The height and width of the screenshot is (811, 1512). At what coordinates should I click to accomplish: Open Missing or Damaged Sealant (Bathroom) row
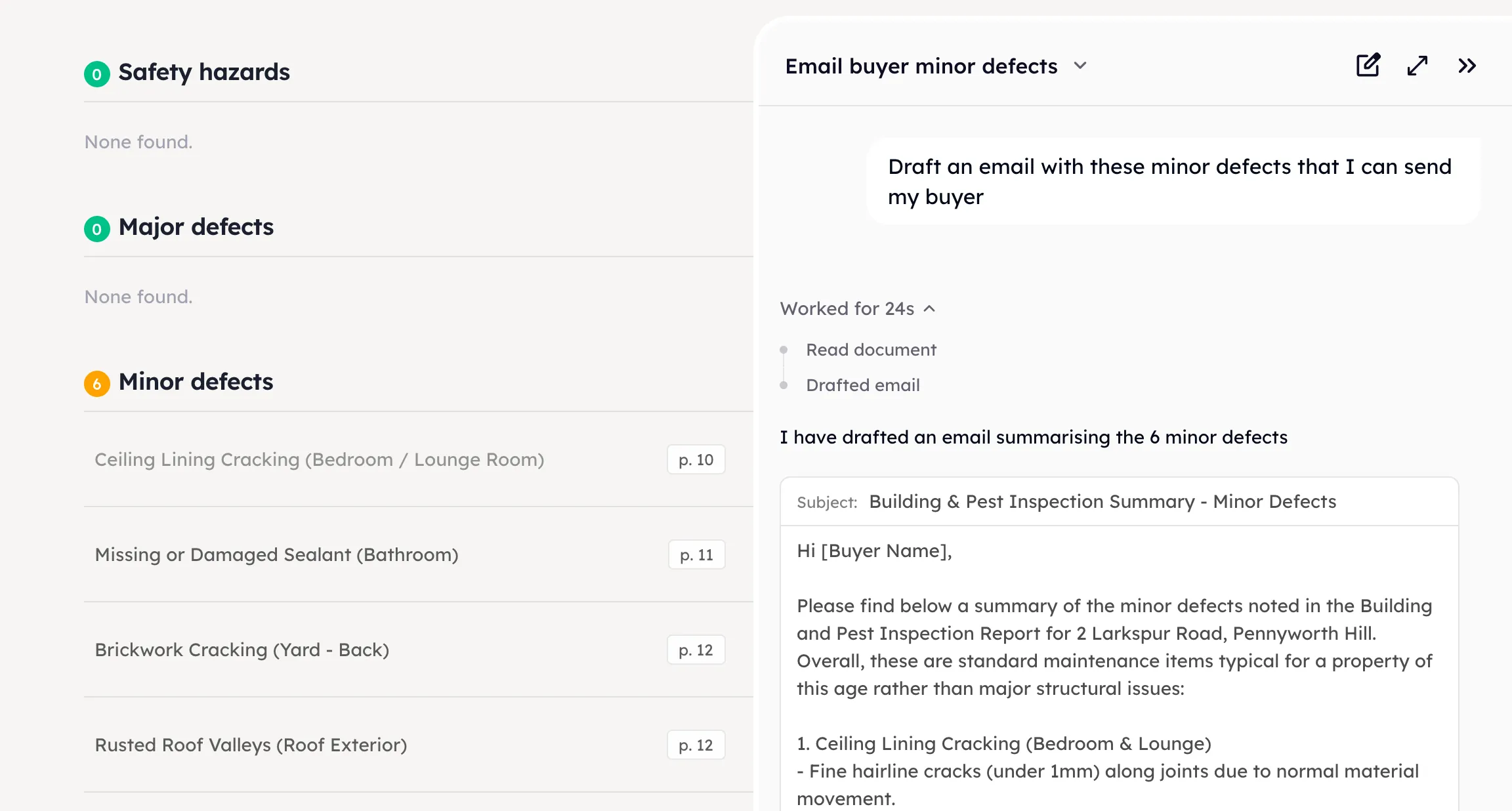[419, 554]
